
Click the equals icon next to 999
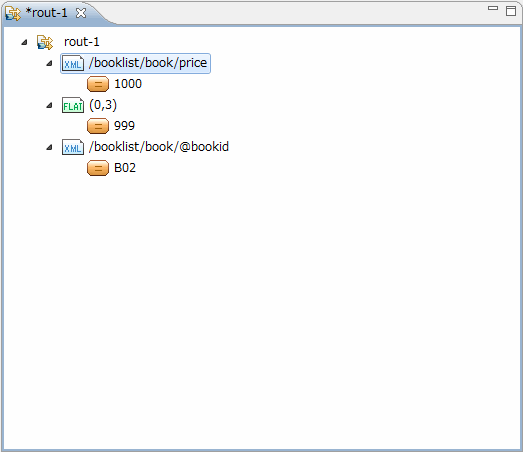98,126
